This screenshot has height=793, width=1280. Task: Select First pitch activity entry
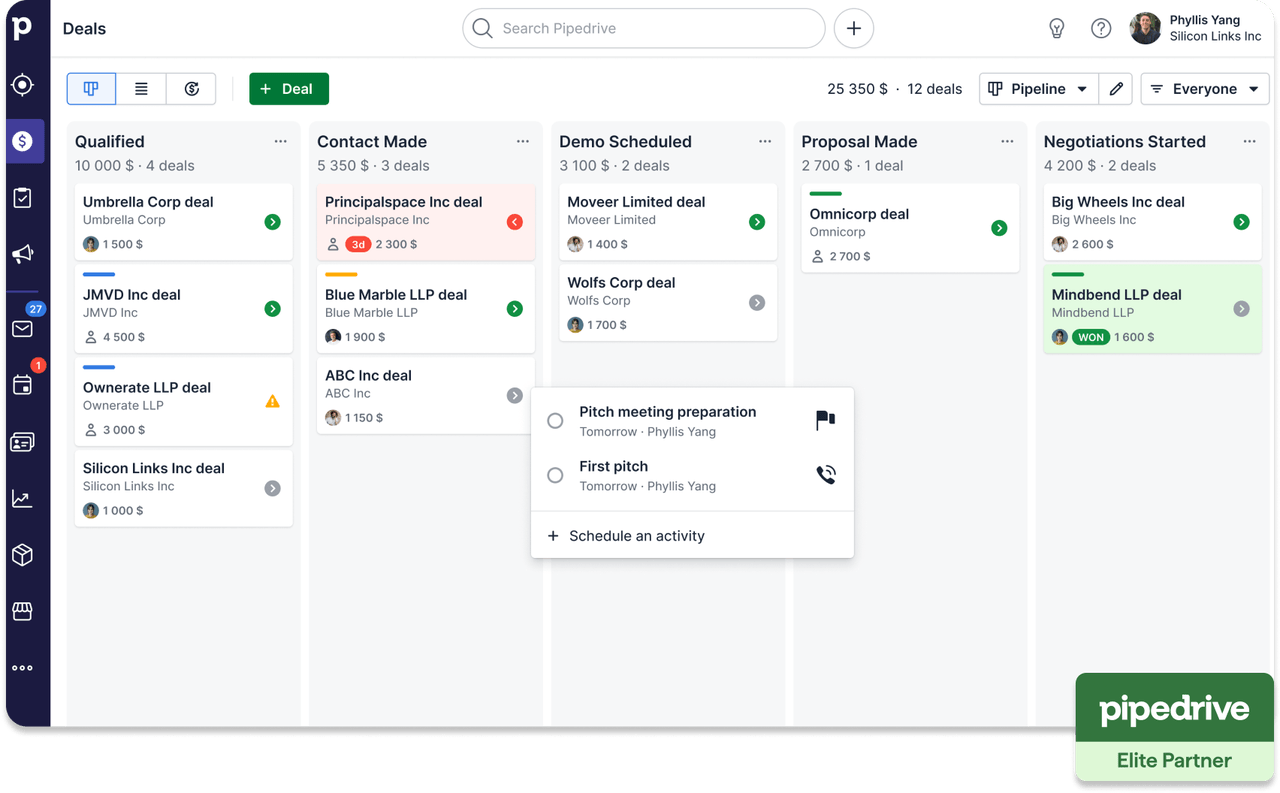coord(692,476)
